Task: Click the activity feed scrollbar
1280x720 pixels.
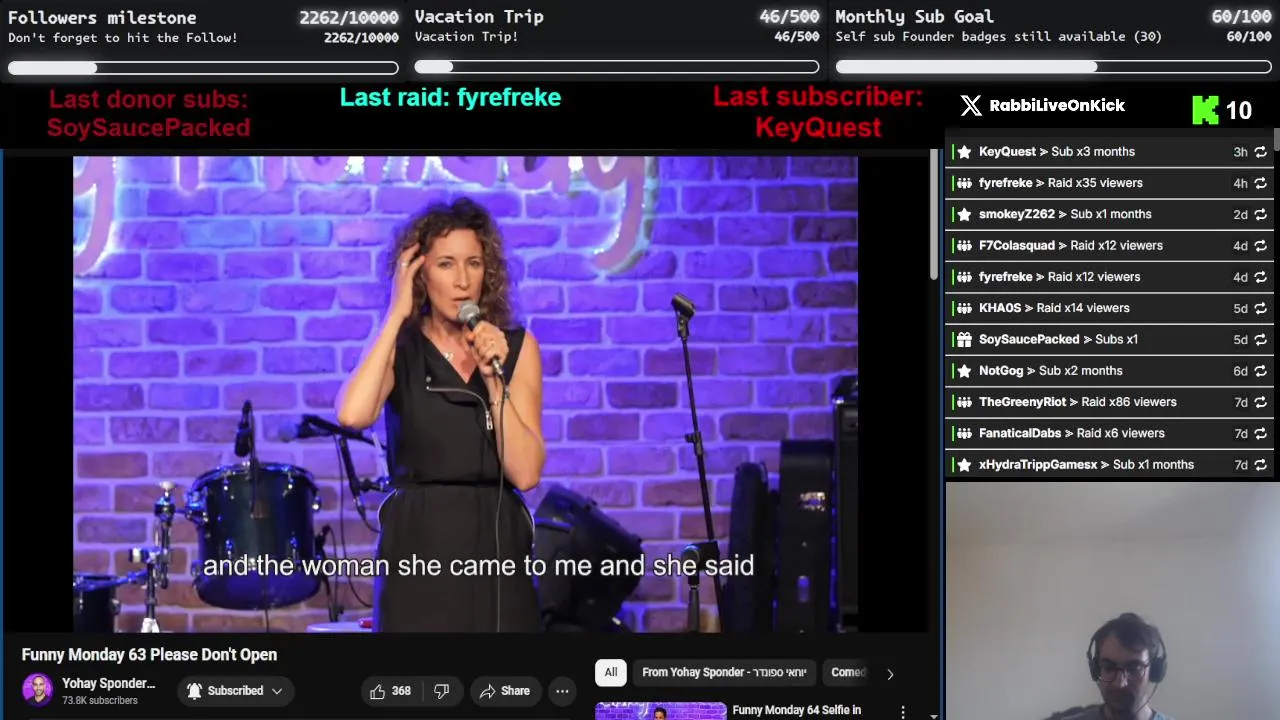Action: [1276, 140]
